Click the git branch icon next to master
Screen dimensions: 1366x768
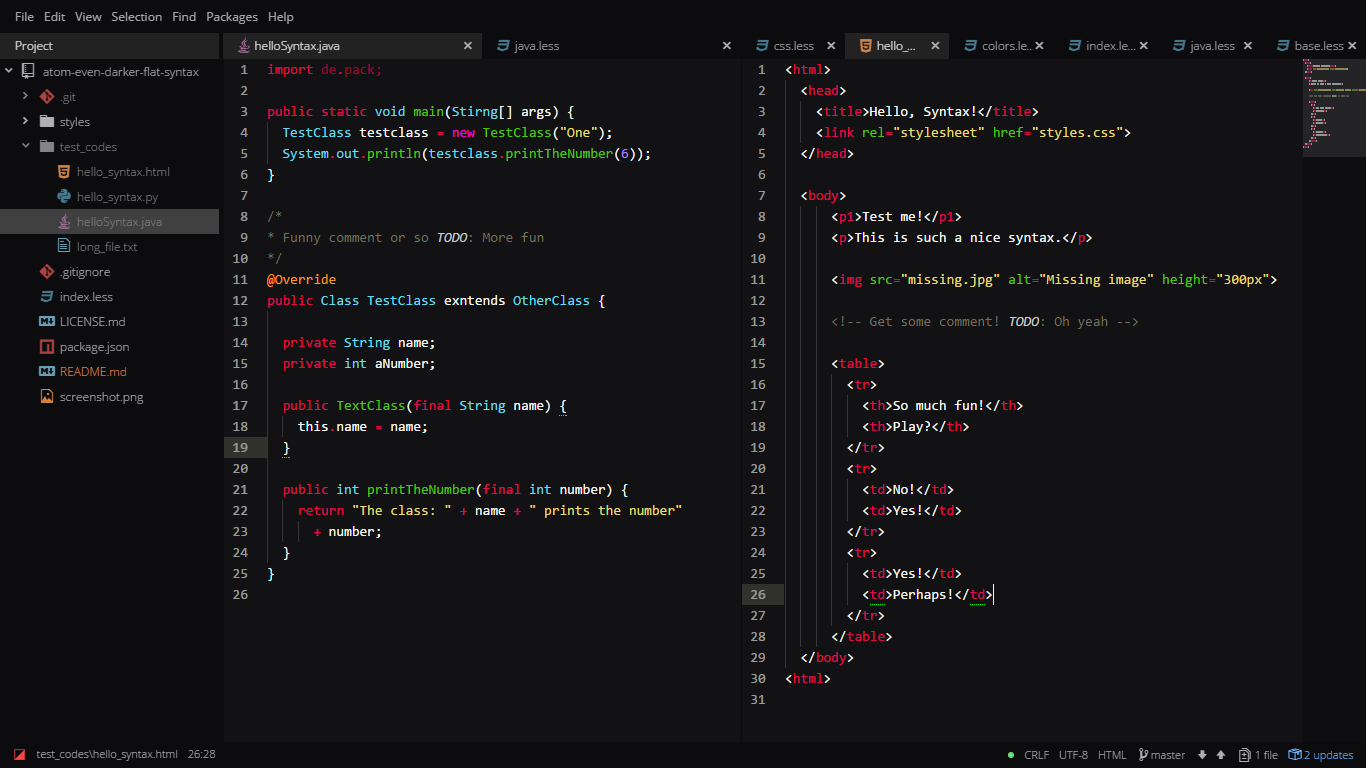[x=1144, y=755]
